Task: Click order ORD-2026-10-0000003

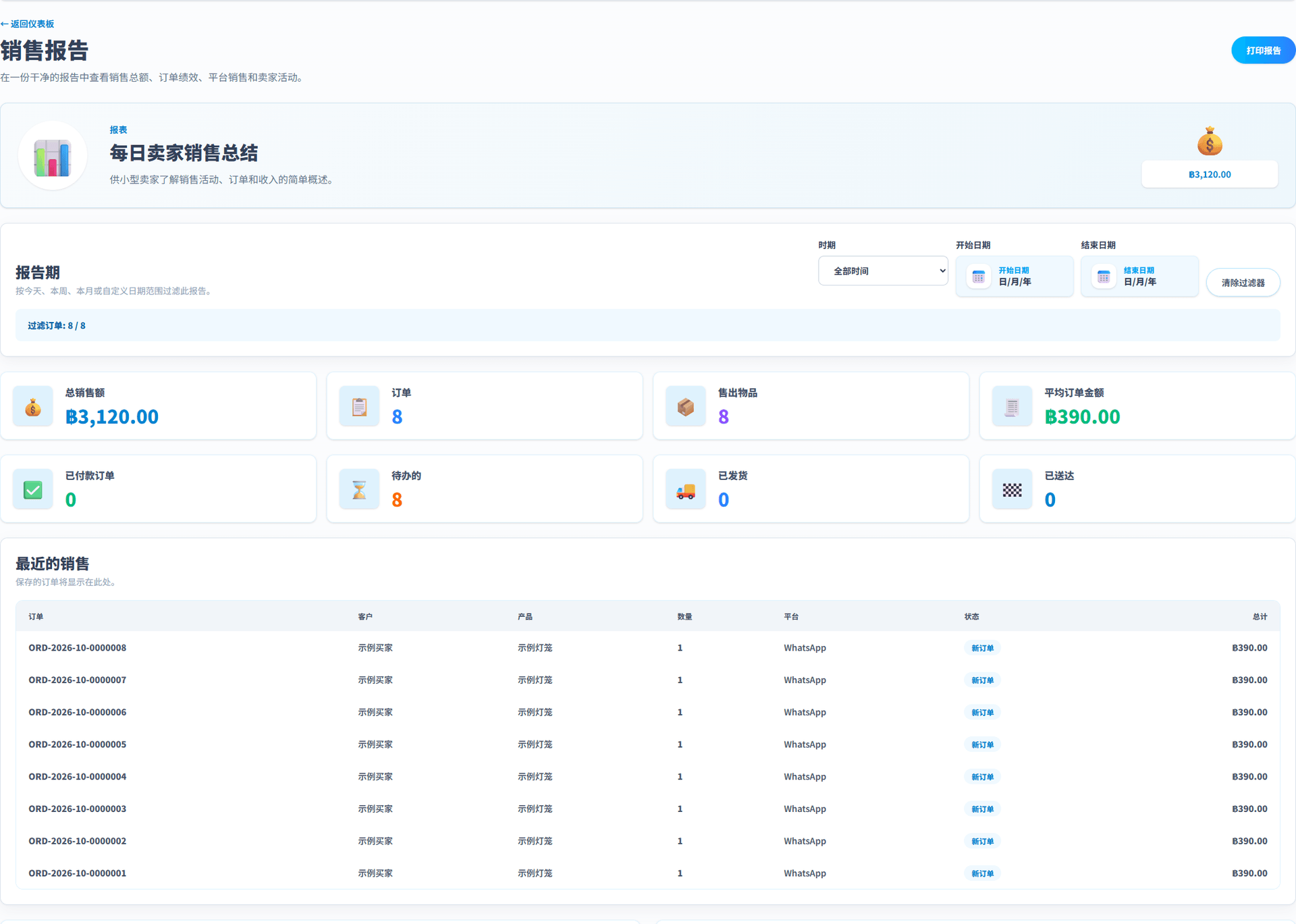Action: point(77,809)
